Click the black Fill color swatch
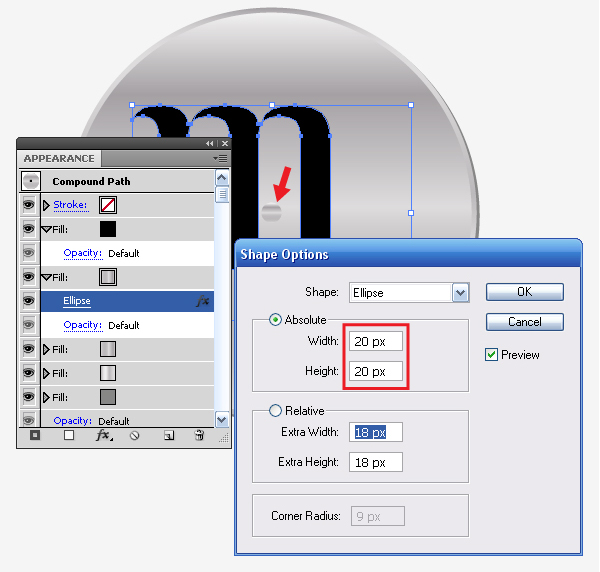The width and height of the screenshot is (600, 572). click(108, 229)
